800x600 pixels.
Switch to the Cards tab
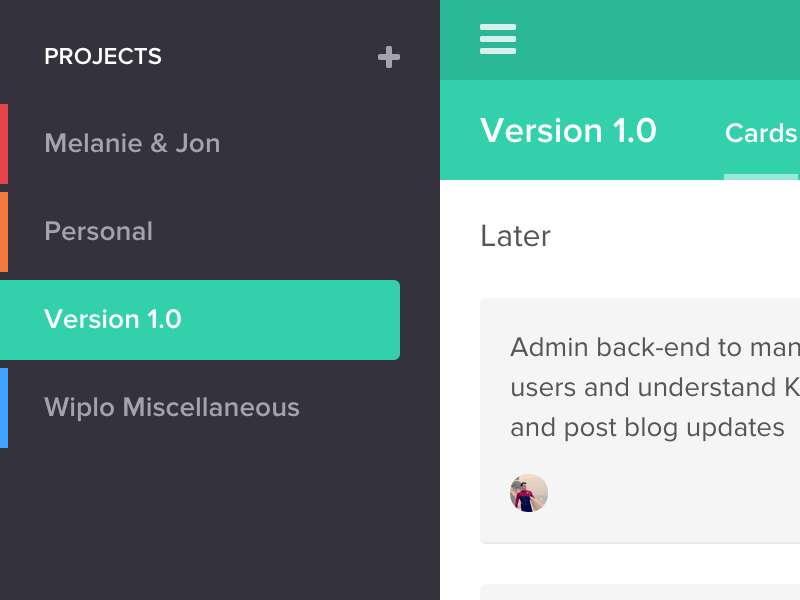[x=761, y=134]
